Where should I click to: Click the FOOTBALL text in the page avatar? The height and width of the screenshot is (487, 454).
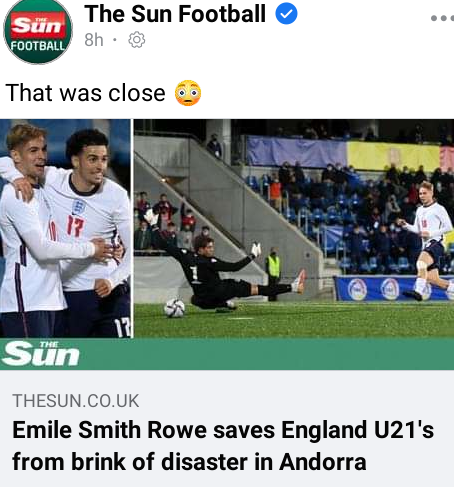click(x=38, y=46)
